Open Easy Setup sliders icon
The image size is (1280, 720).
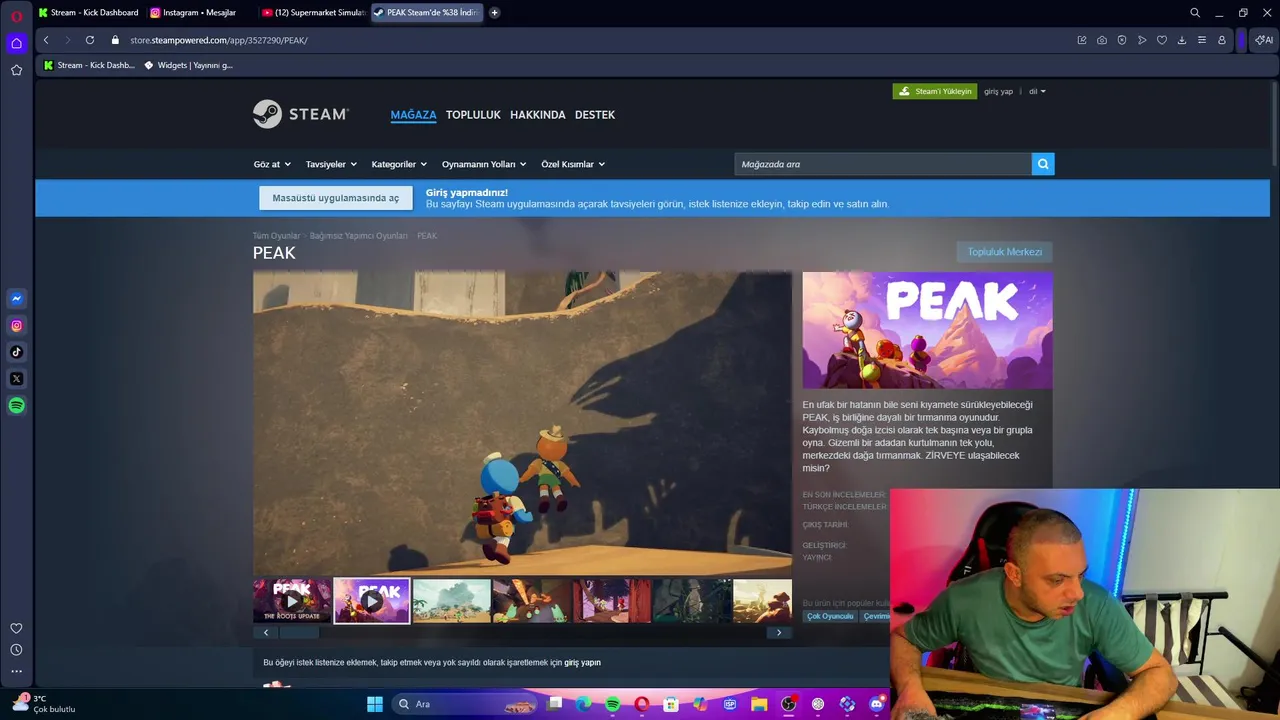tap(1202, 40)
